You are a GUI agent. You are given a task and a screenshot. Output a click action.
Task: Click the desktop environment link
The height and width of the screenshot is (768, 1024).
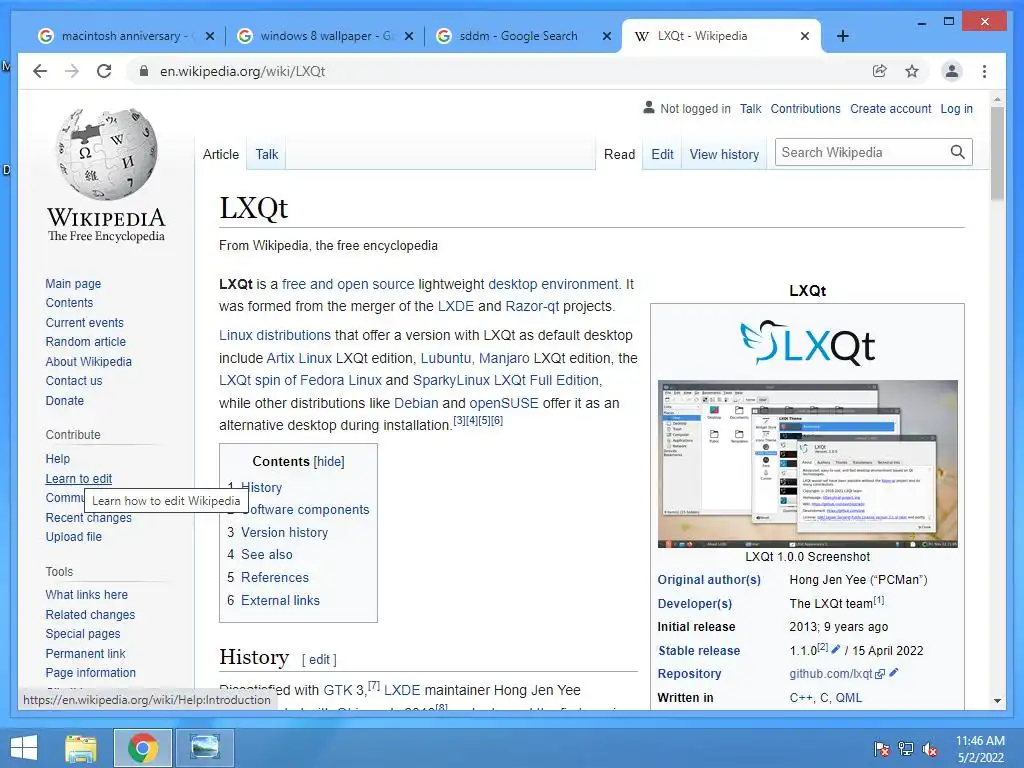(x=553, y=284)
